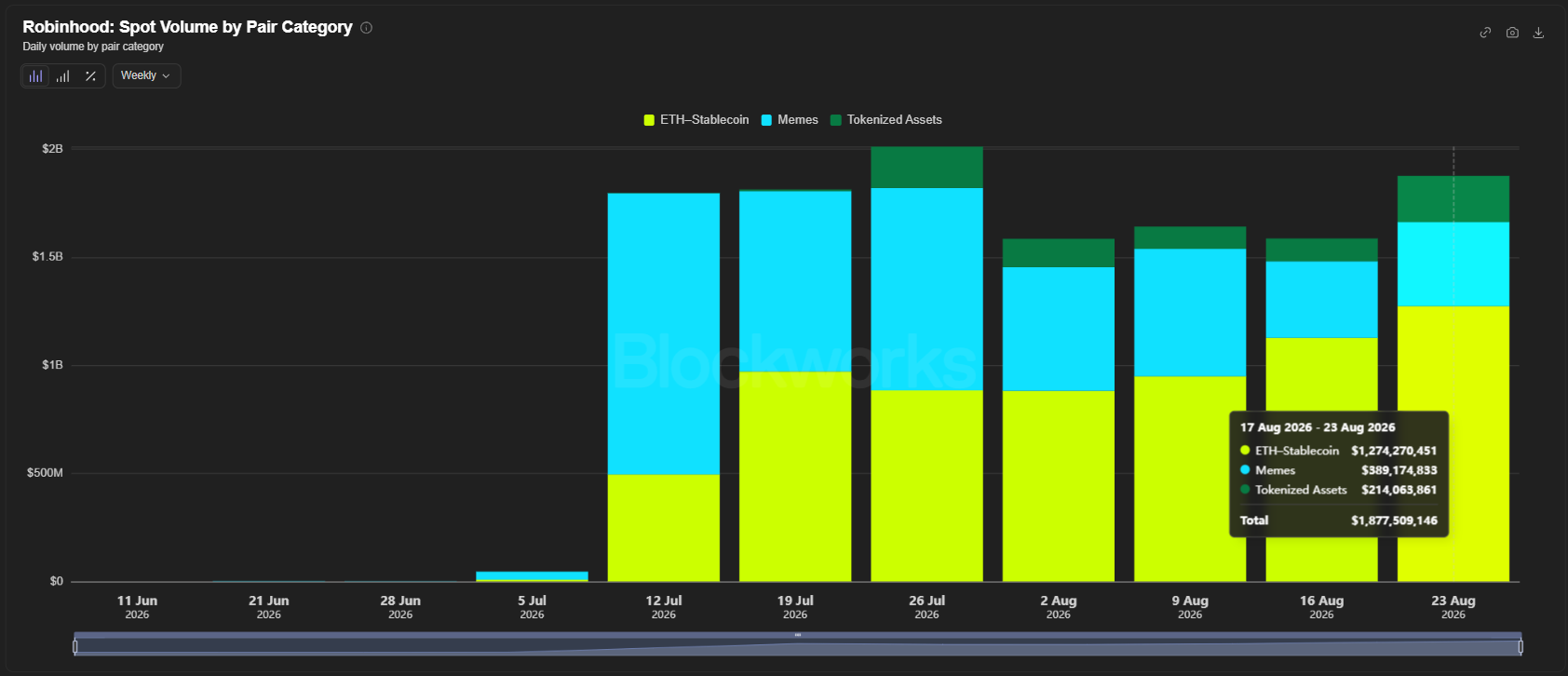
Task: Open the Weekly interval dropdown
Action: pos(146,75)
